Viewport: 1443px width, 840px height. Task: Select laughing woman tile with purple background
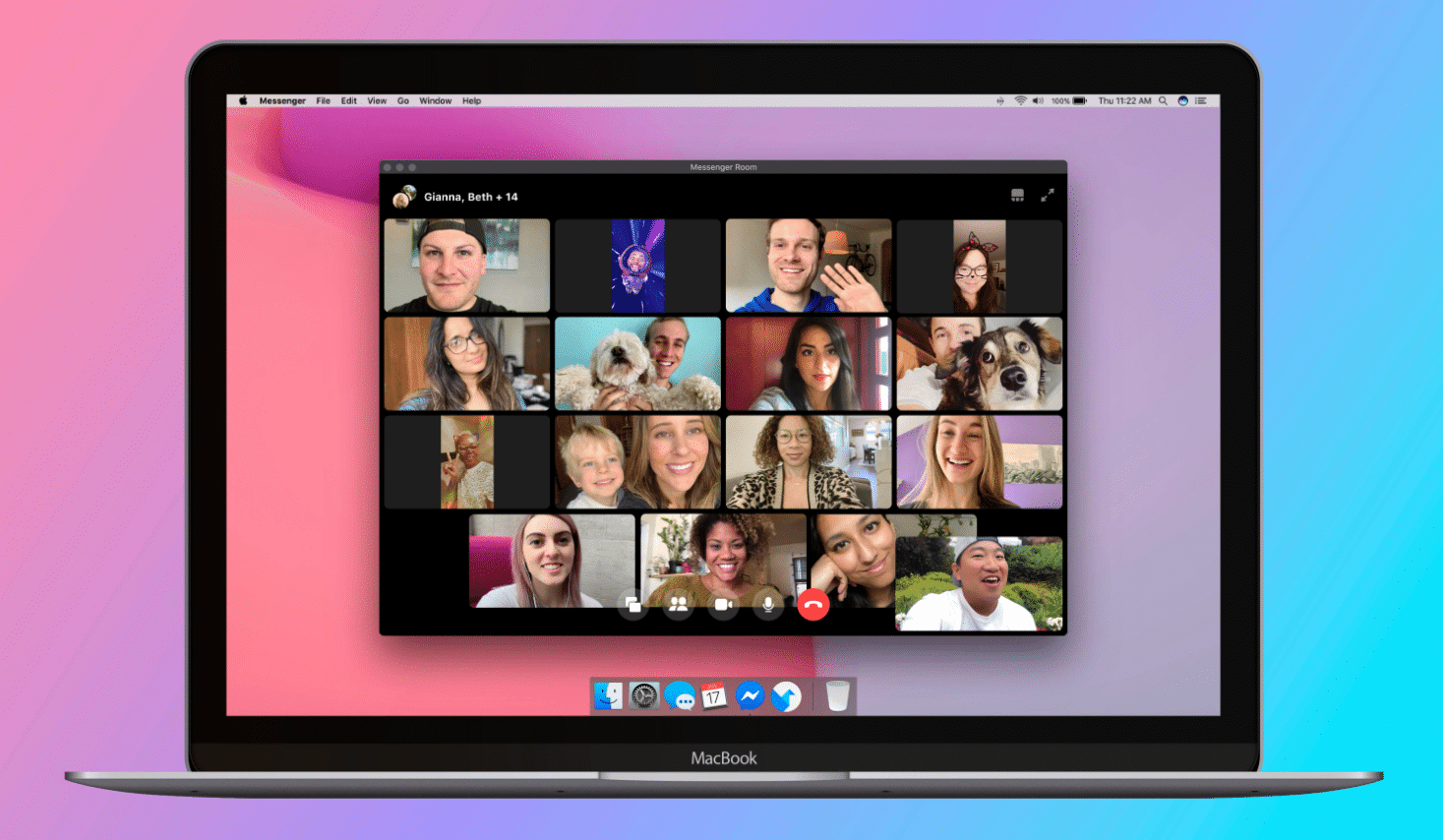pos(980,462)
